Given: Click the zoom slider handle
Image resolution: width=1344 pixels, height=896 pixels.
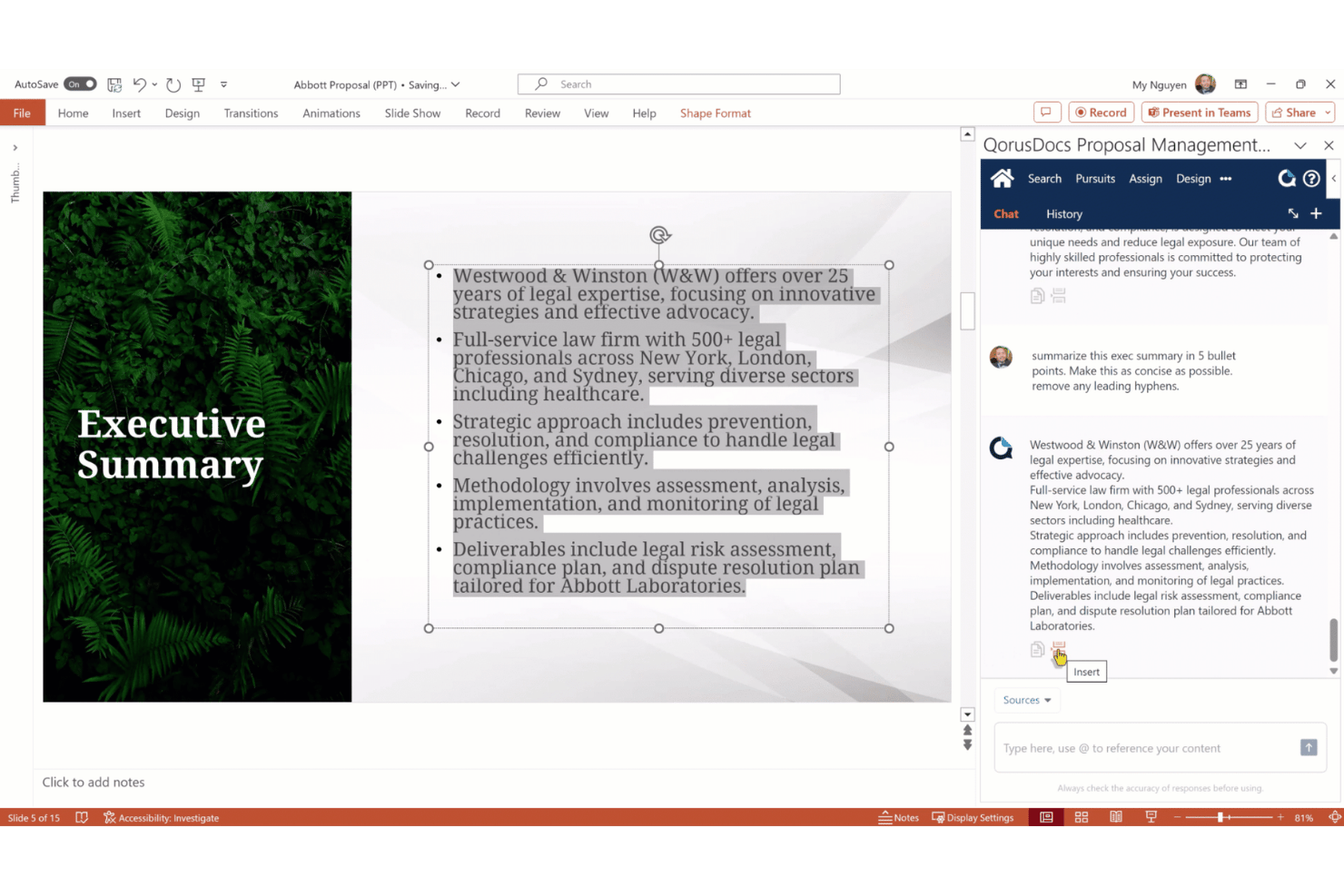Looking at the screenshot, I should [1220, 818].
